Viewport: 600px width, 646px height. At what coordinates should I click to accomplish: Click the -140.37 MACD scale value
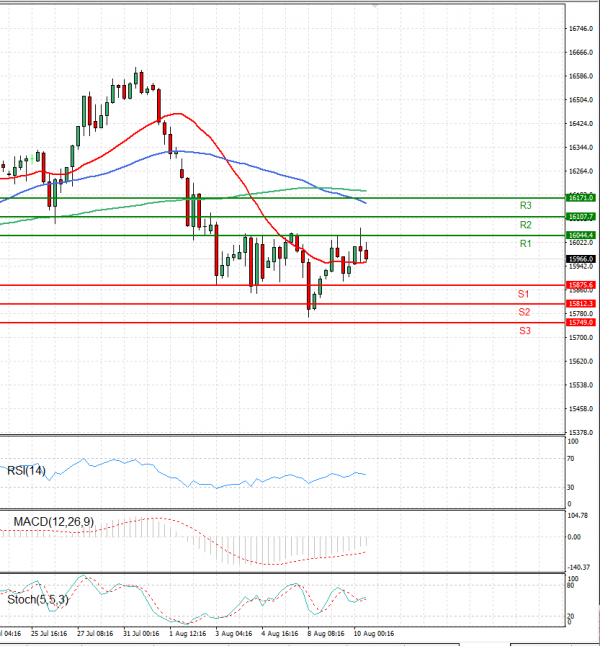click(x=579, y=567)
